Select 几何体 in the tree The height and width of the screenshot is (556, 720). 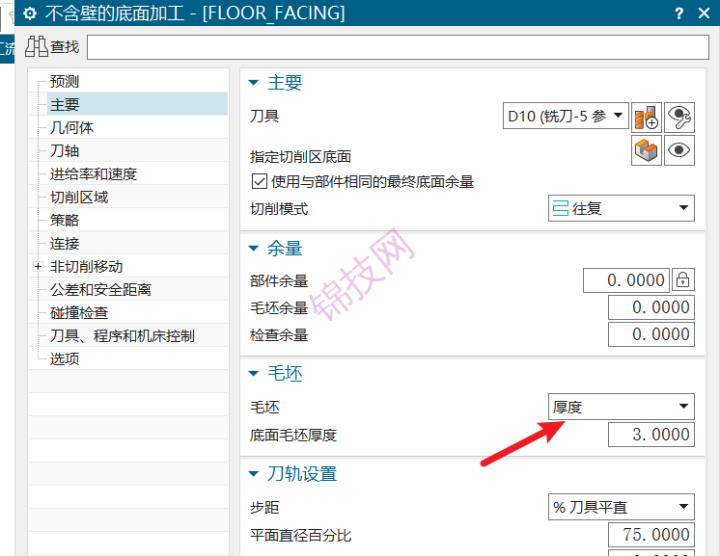[x=72, y=127]
